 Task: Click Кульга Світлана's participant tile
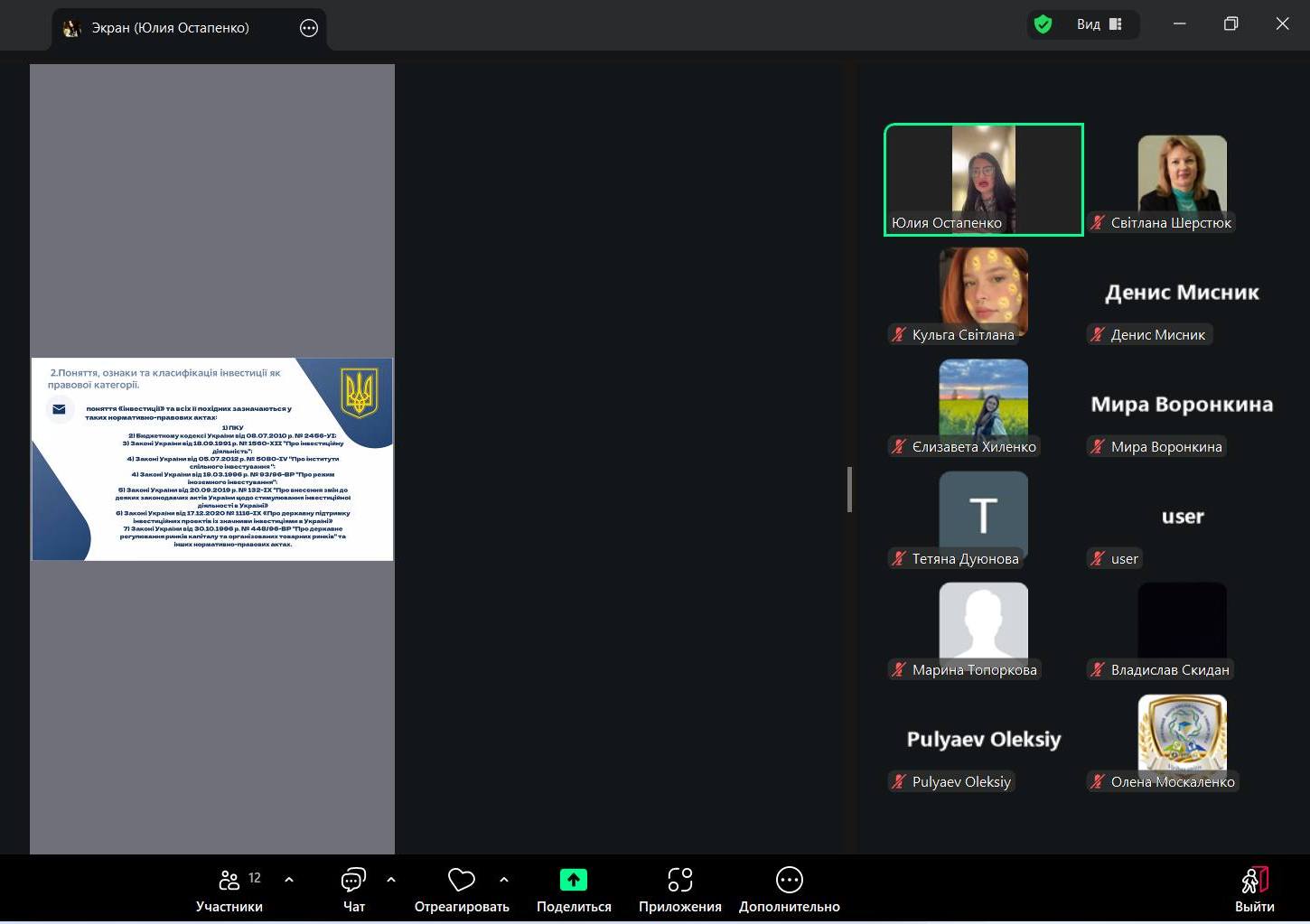[x=983, y=291]
